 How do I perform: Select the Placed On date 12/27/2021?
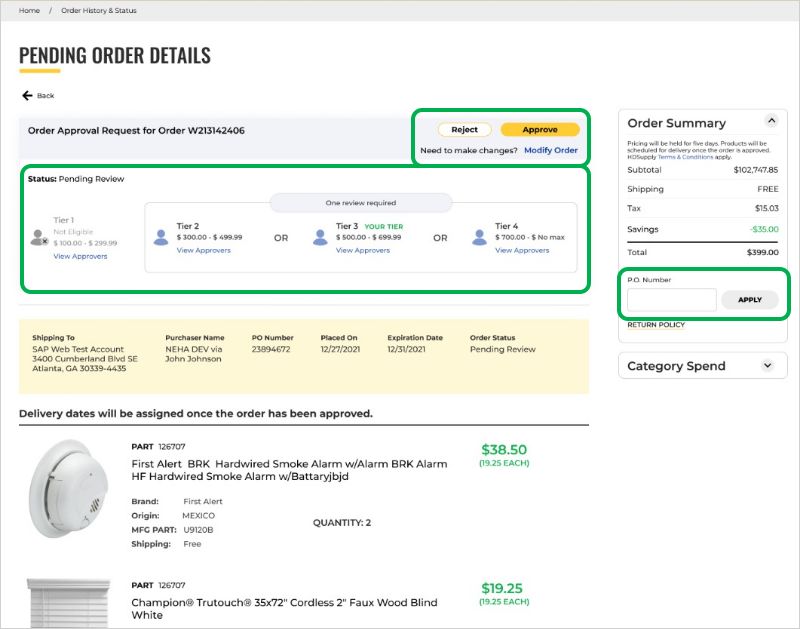click(x=340, y=349)
